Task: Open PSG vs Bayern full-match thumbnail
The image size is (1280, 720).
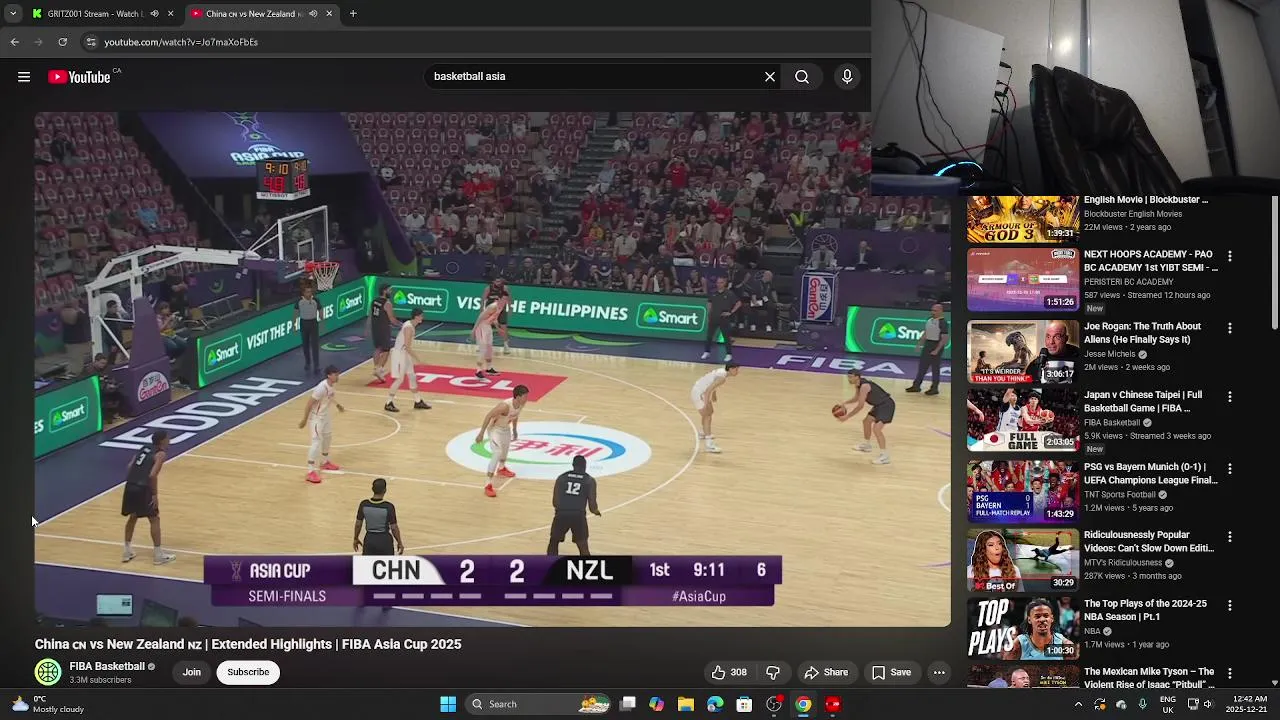Action: click(x=1022, y=491)
